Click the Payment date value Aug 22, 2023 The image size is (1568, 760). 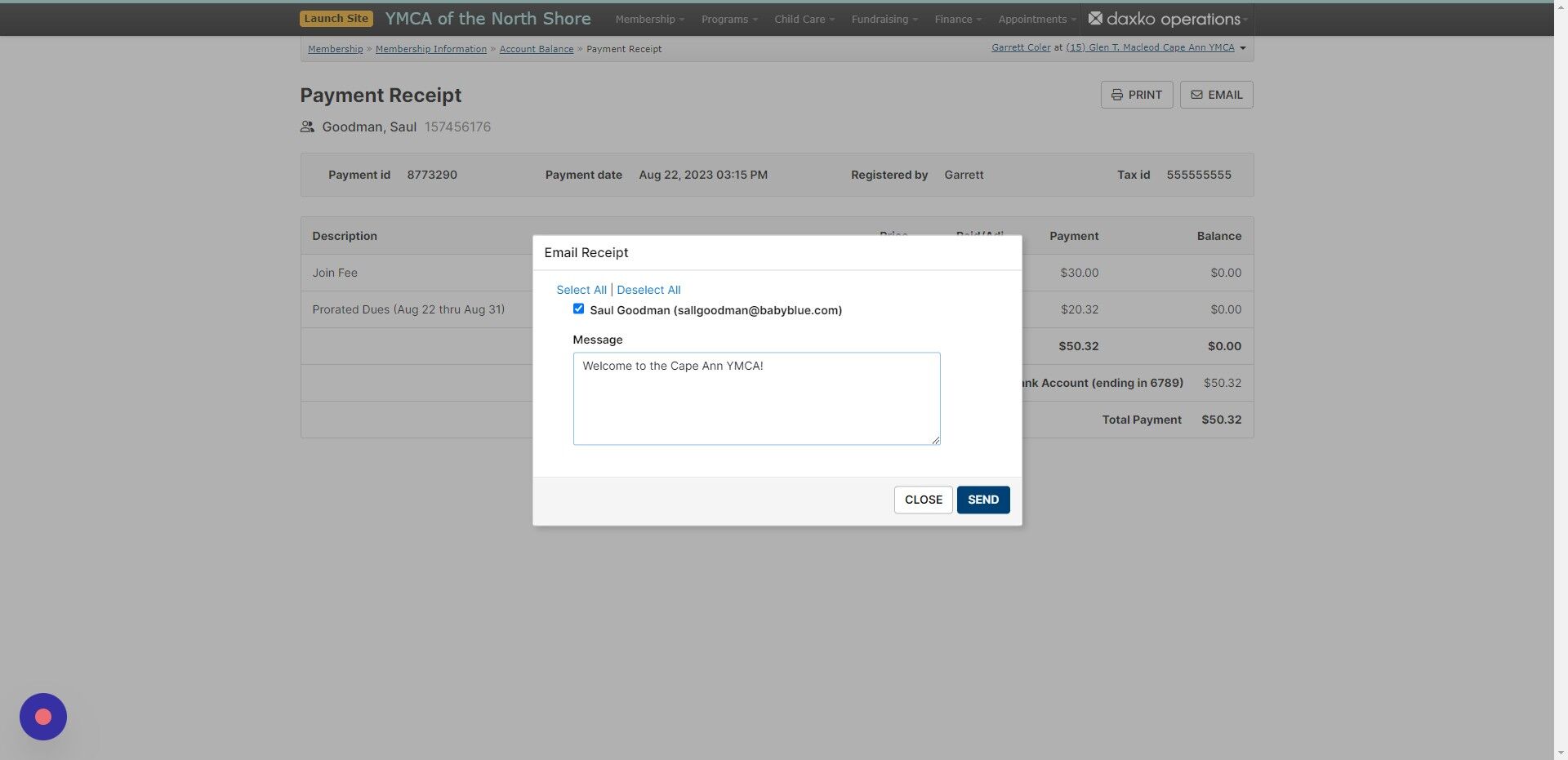tap(703, 175)
